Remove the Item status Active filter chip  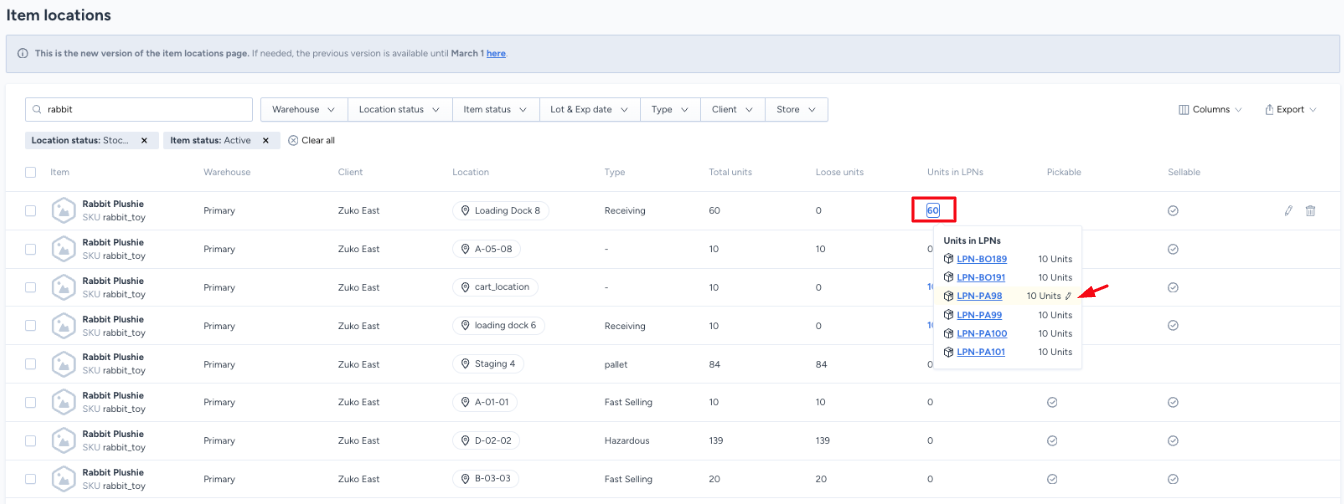click(x=265, y=141)
